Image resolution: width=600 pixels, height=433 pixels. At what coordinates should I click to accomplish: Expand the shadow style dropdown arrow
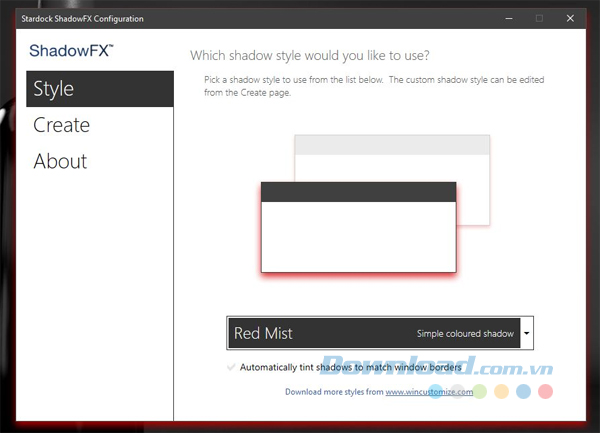point(527,333)
